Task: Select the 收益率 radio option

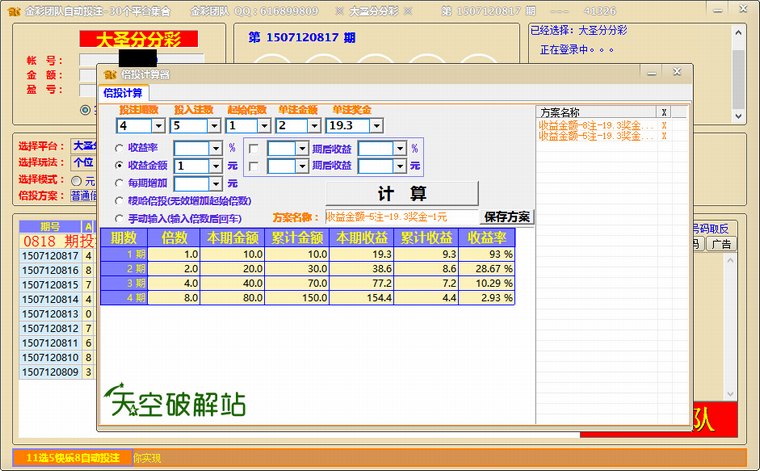Action: click(x=120, y=148)
